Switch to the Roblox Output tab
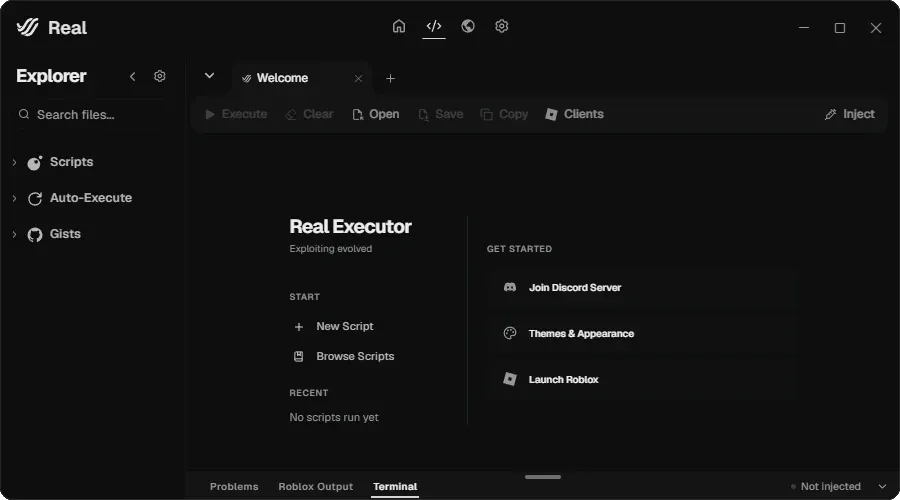 (x=316, y=487)
